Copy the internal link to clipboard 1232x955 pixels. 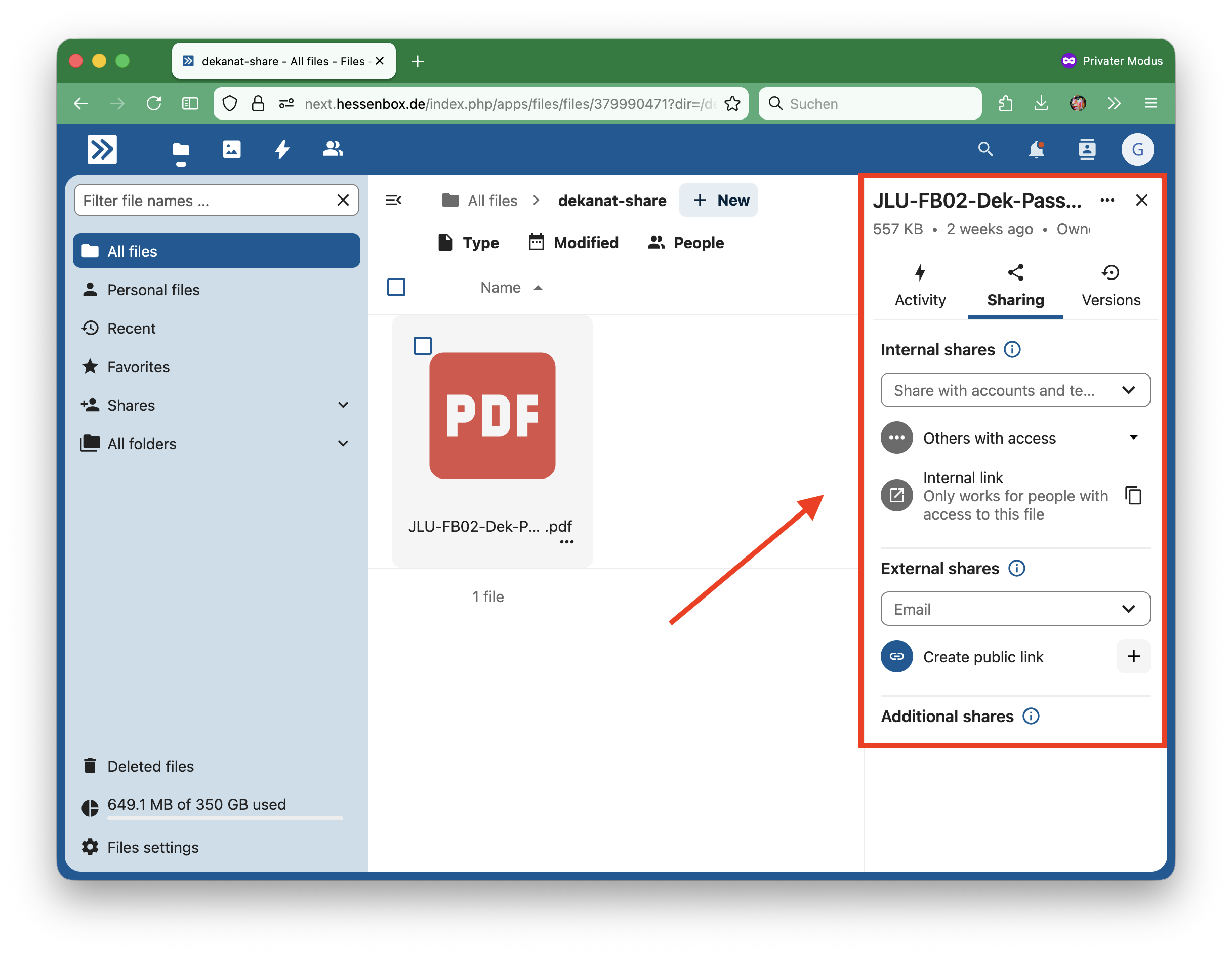1133,495
